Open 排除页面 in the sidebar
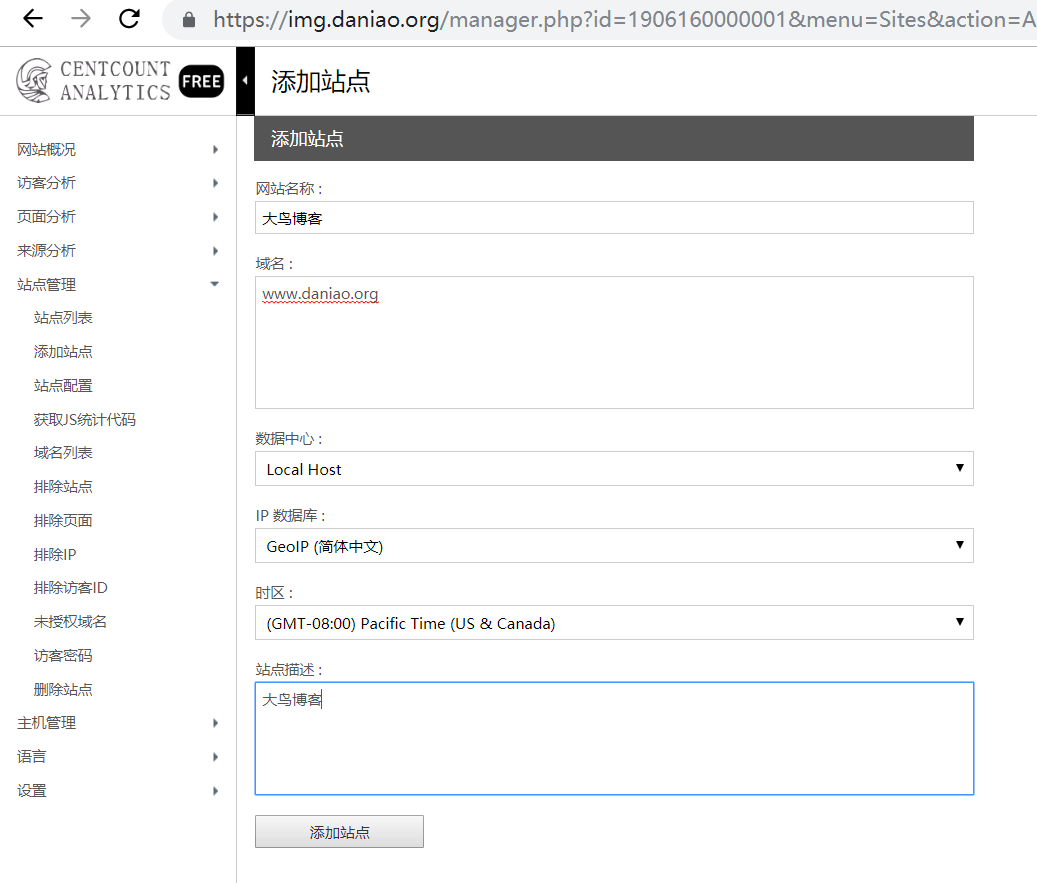 (63, 521)
